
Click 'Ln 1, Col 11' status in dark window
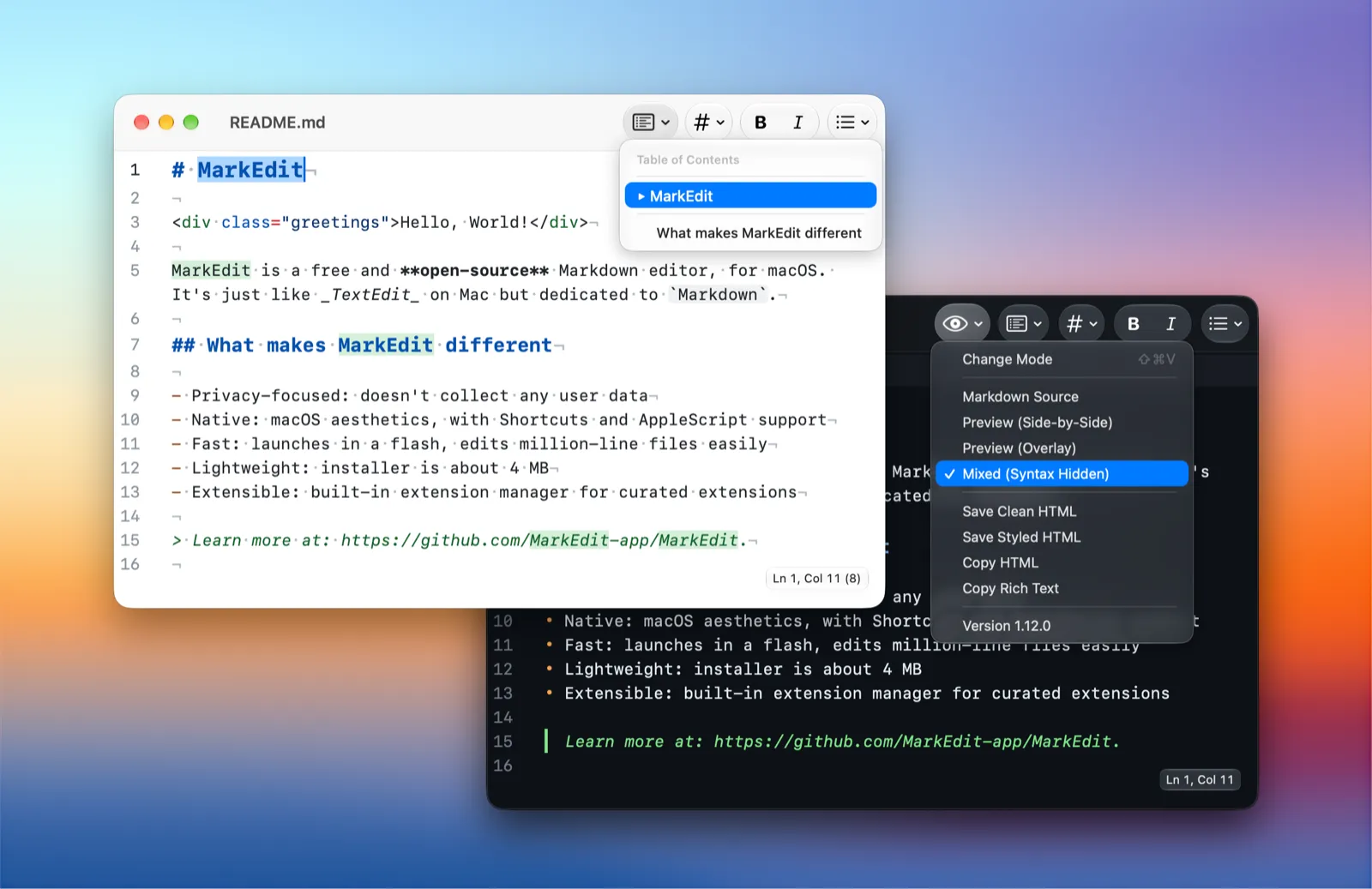[1199, 780]
